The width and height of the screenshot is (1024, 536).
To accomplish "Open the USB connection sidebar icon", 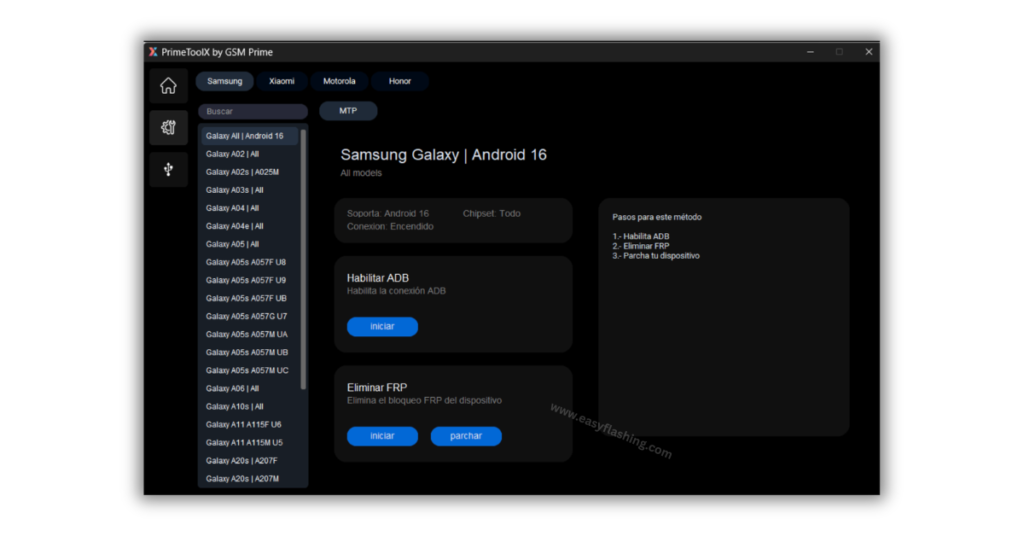I will tap(168, 170).
